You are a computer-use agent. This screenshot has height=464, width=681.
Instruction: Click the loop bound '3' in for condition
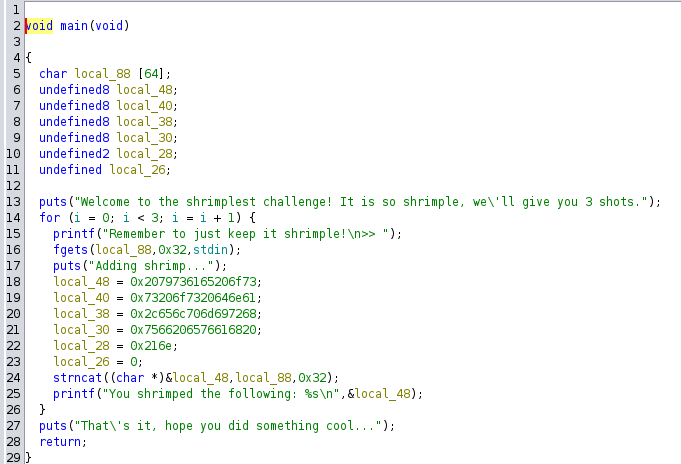[155, 218]
